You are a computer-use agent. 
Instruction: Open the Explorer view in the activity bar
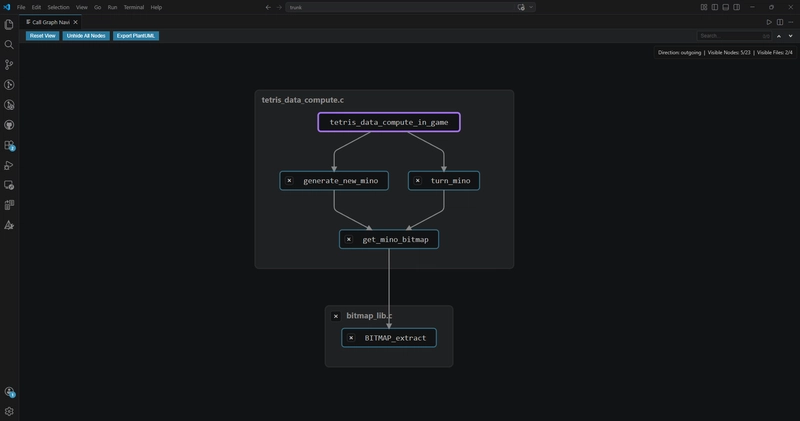tap(9, 24)
